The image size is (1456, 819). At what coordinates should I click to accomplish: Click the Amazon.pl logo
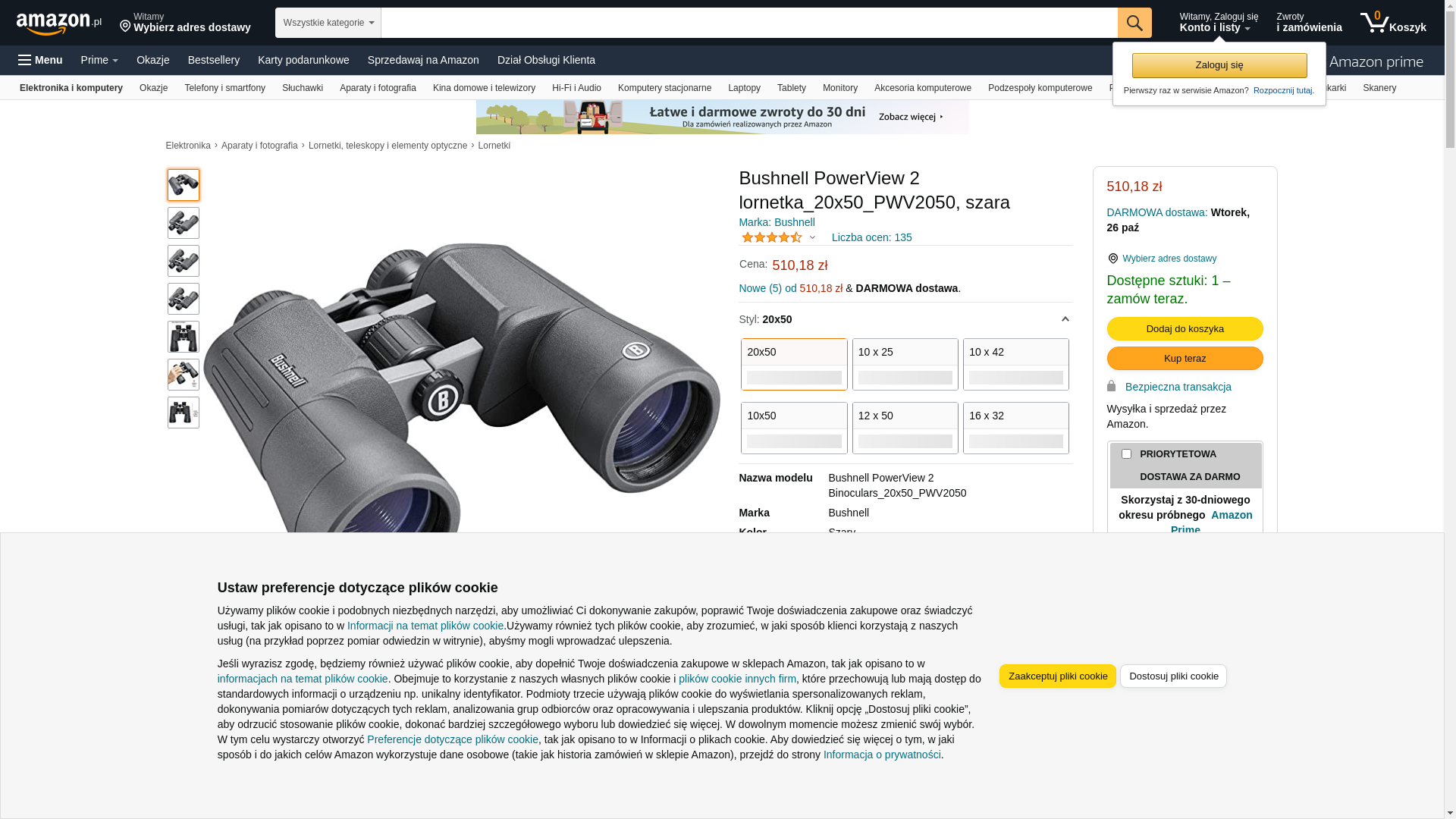[59, 24]
